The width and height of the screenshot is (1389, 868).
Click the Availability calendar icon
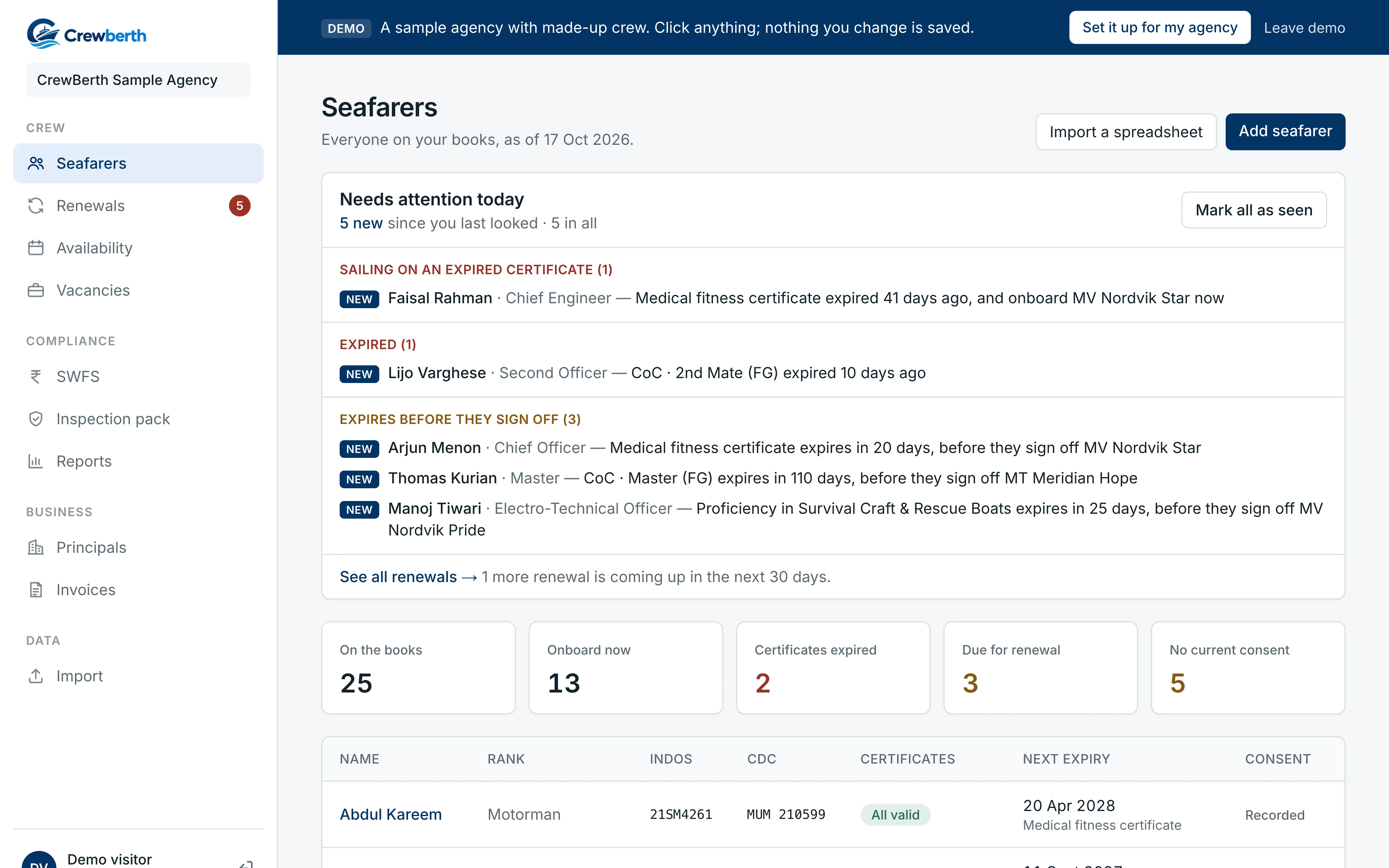36,248
